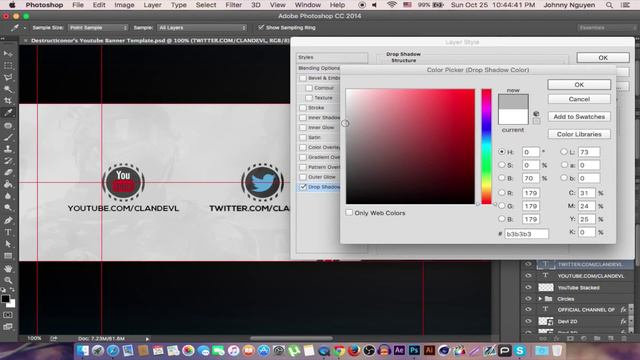640x360 pixels.
Task: Uncheck the Drop Shadow style
Action: coord(303,187)
